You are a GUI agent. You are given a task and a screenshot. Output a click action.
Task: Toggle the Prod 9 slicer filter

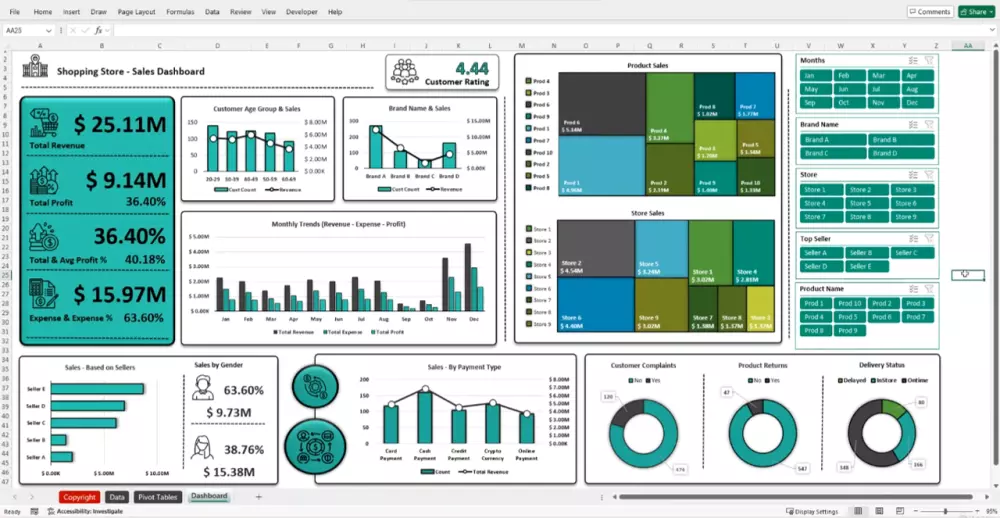[x=849, y=330]
